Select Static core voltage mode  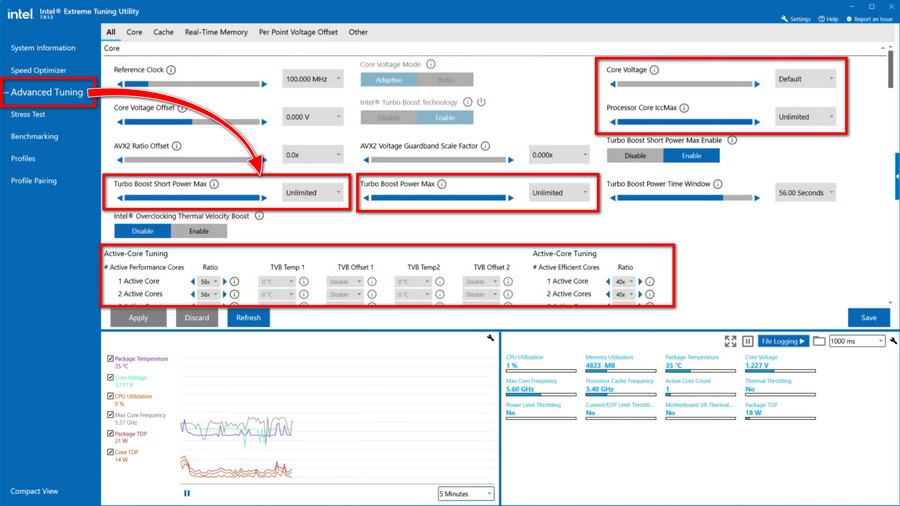tap(445, 80)
